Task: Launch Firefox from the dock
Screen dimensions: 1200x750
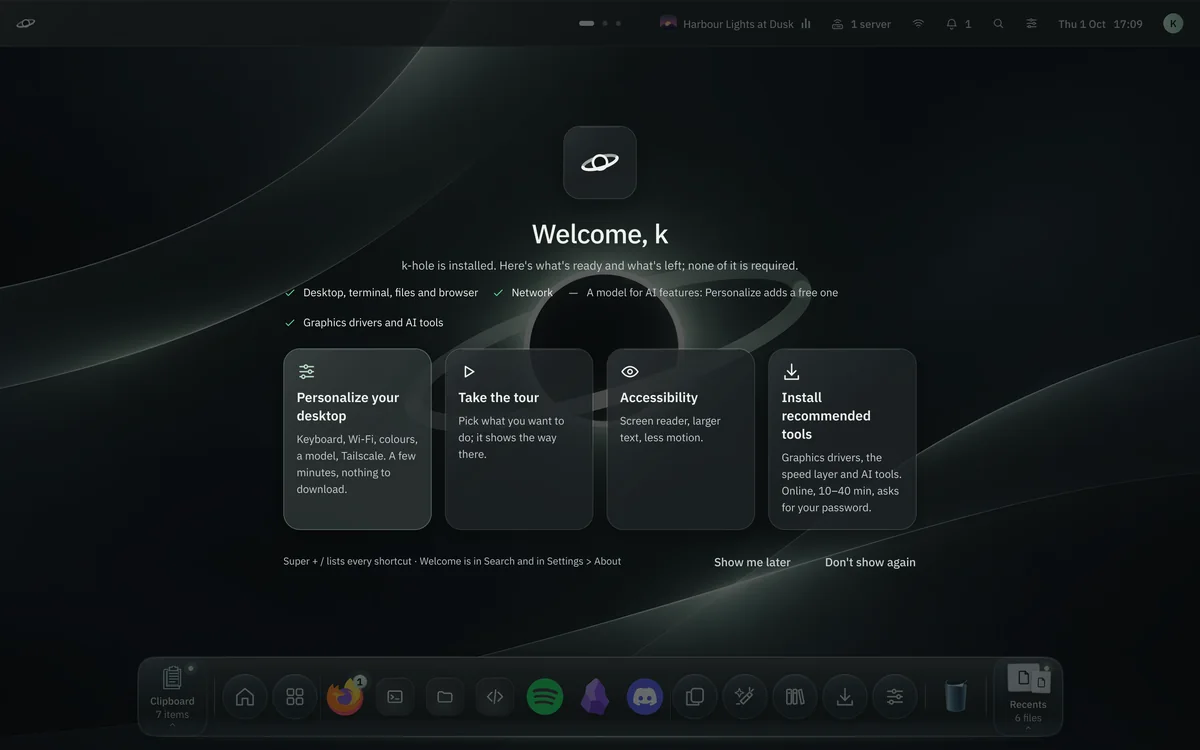Action: (x=345, y=697)
